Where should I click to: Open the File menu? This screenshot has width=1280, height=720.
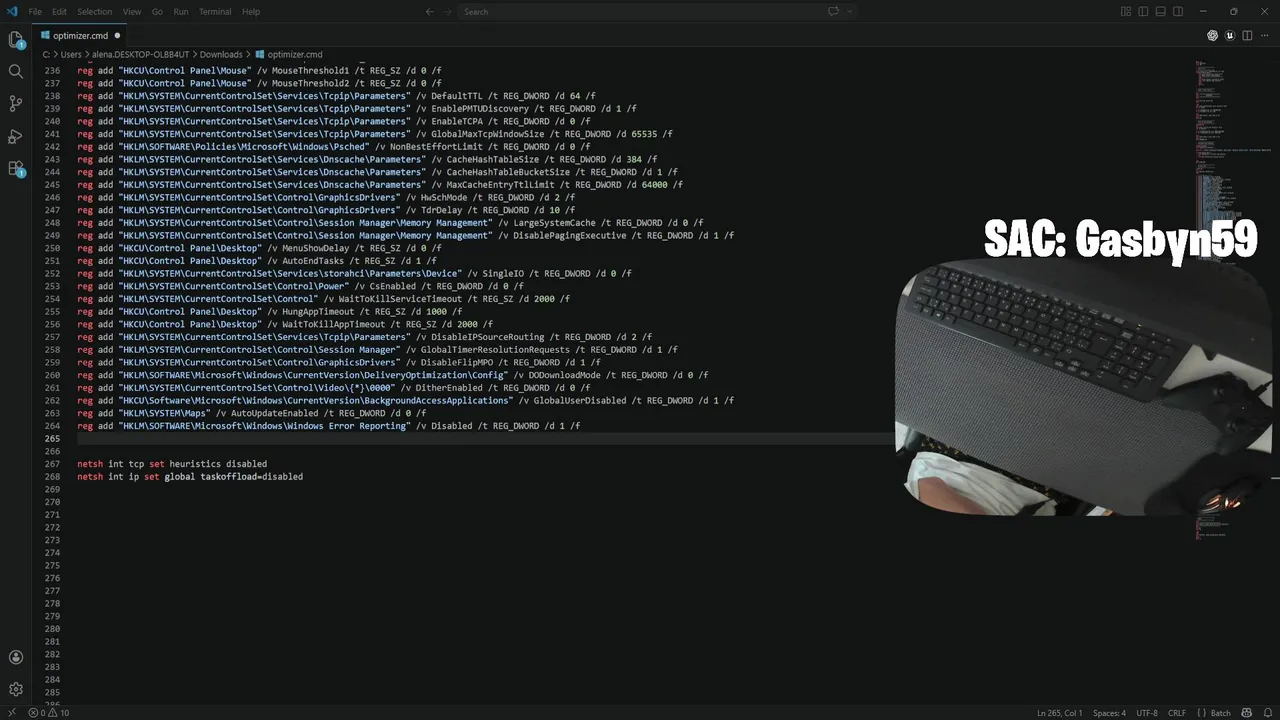point(35,11)
